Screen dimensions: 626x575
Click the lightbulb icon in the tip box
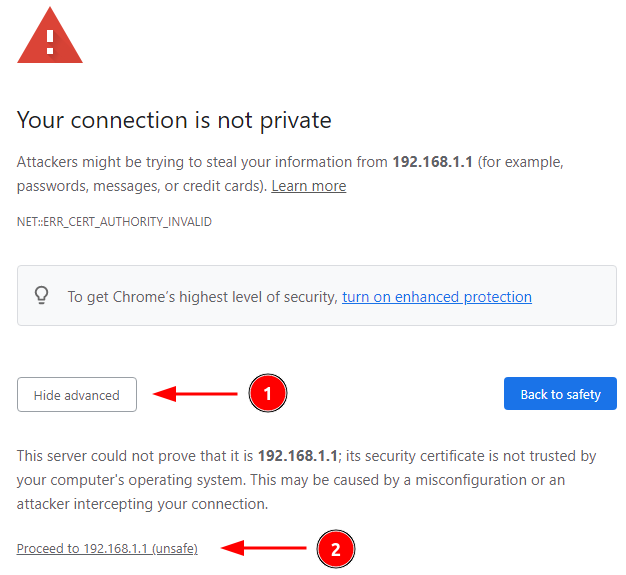42,296
